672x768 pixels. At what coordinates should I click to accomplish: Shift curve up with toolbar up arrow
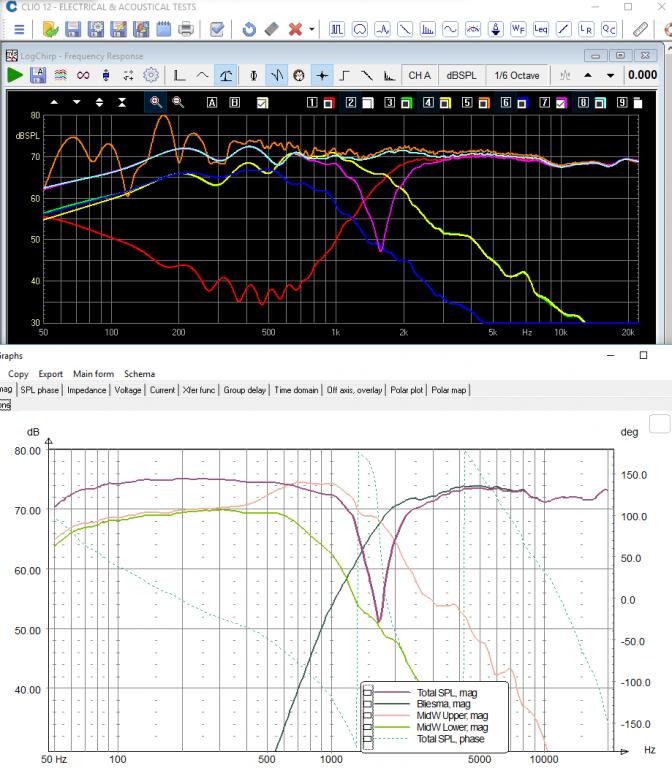click(x=588, y=75)
